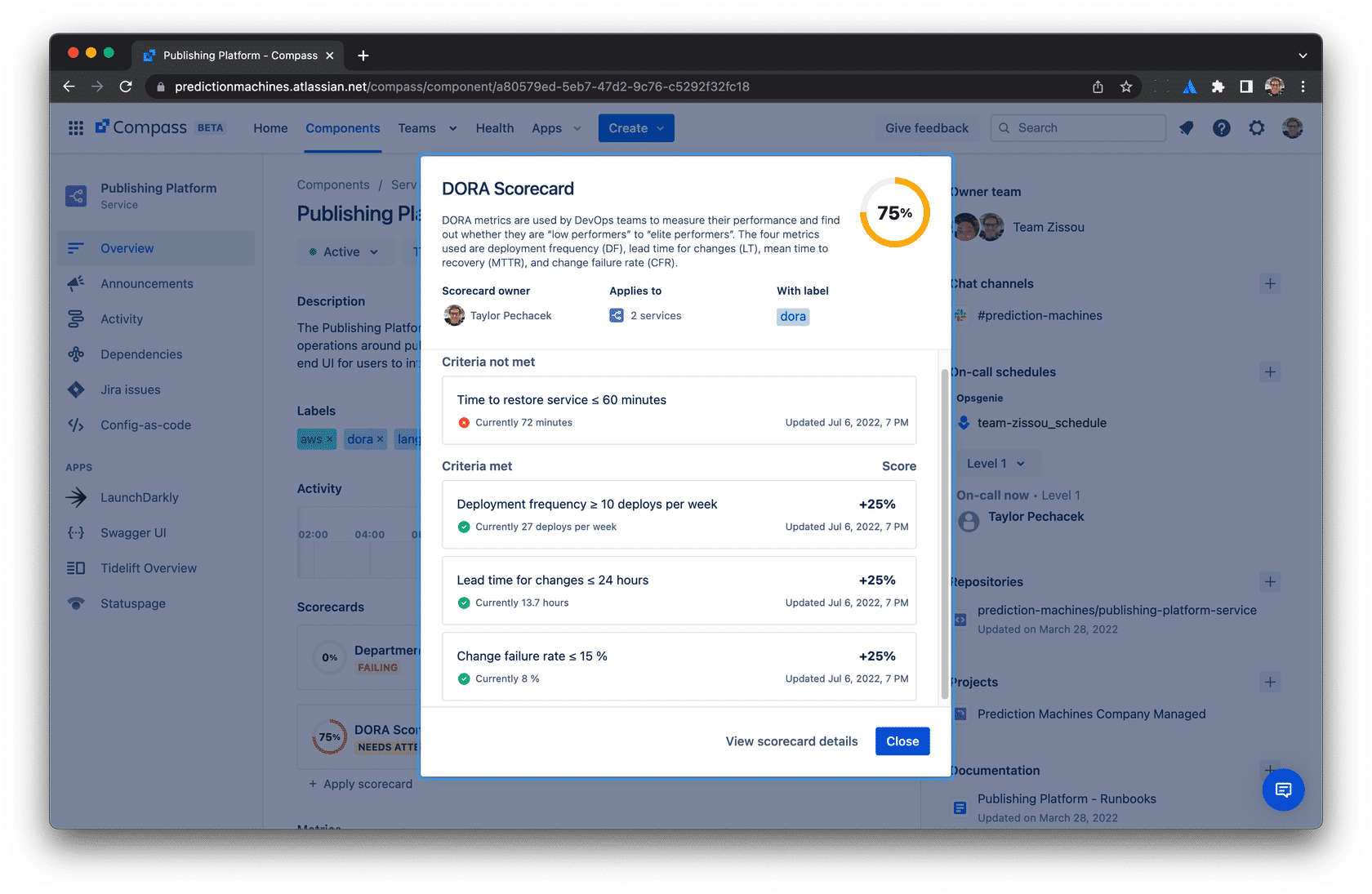Screen dimensions: 1372x894
Task: Reload the page in browser
Action: [x=126, y=87]
